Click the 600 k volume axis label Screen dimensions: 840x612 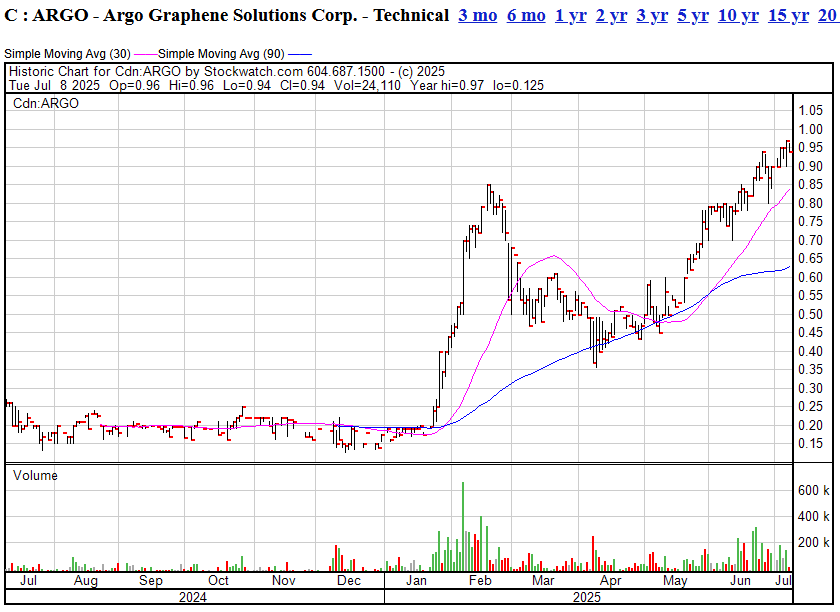(x=814, y=490)
